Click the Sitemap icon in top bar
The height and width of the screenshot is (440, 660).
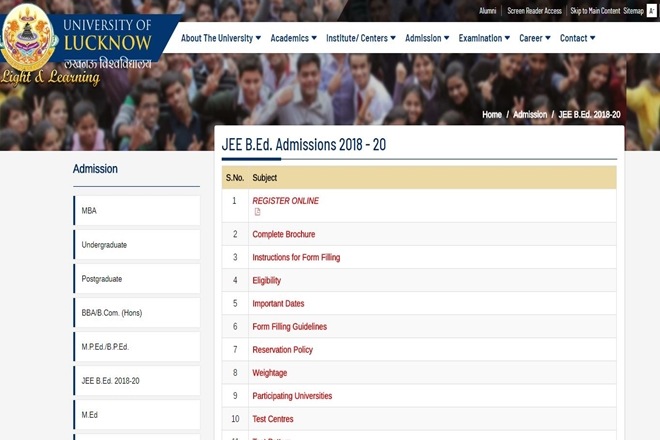point(651,11)
